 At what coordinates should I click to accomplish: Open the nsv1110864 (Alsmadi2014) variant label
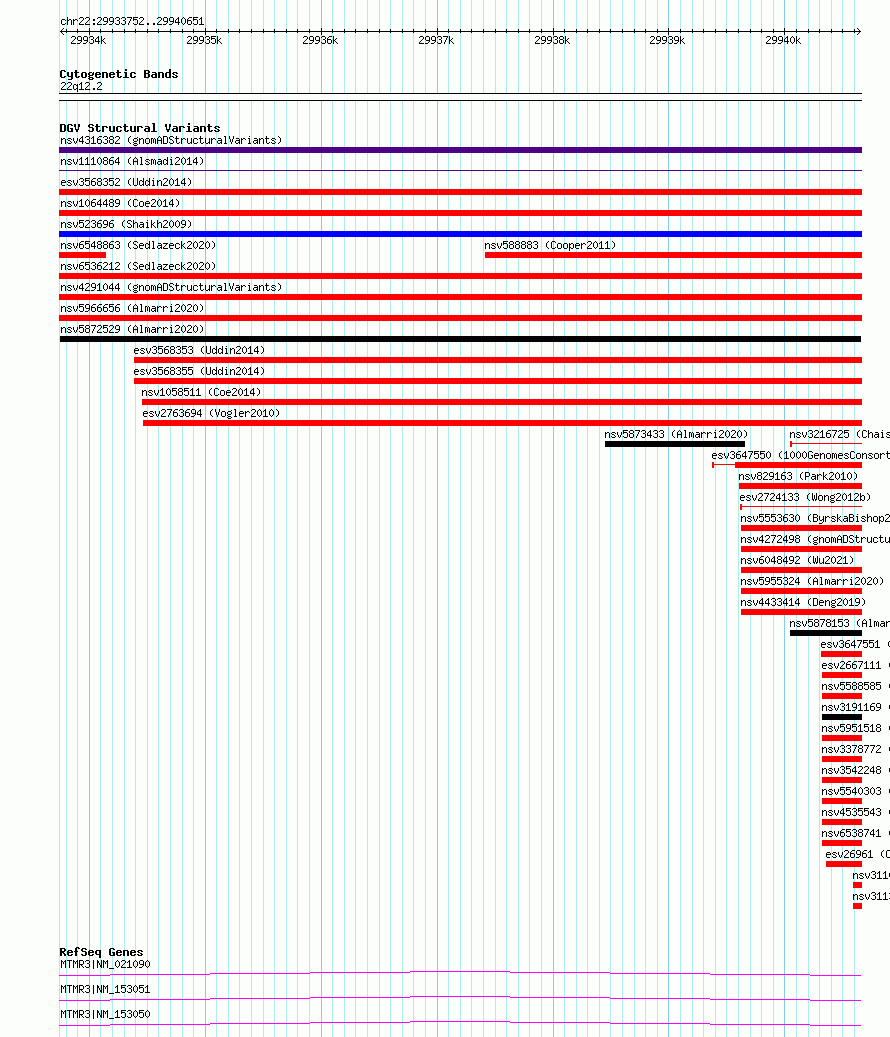pos(132,161)
